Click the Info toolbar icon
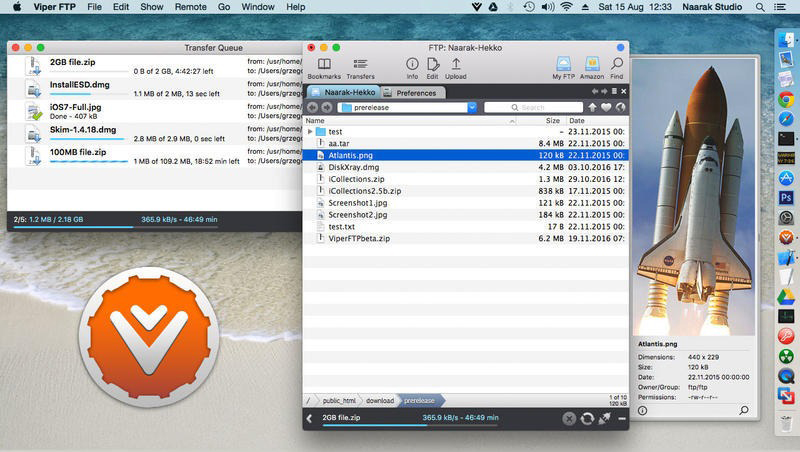The width and height of the screenshot is (800, 452). [x=412, y=66]
